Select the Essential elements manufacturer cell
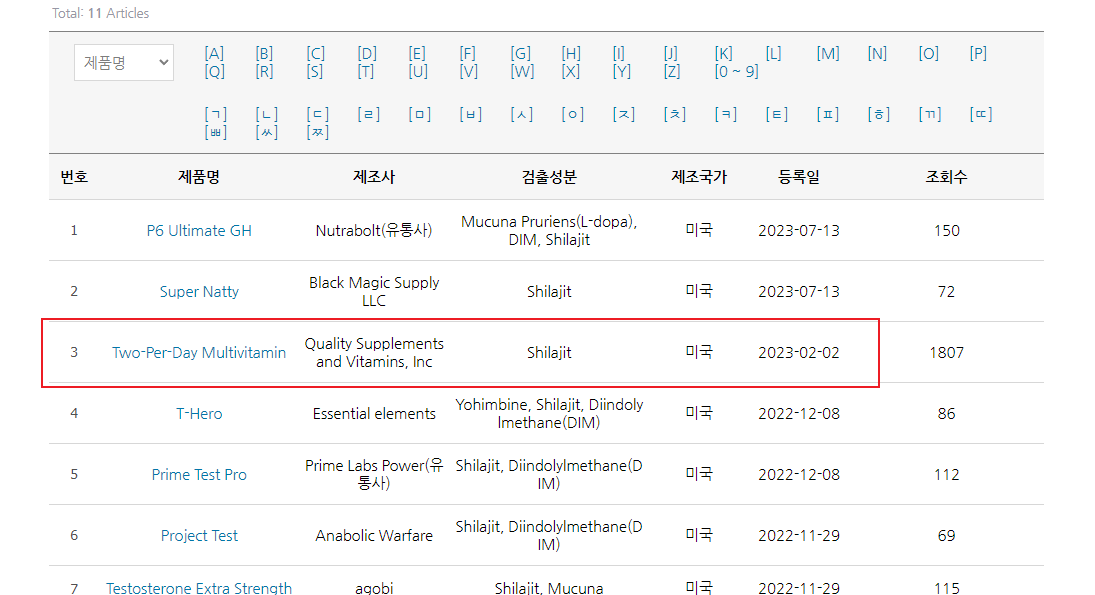Screen dimensions: 1095x595 [x=374, y=413]
